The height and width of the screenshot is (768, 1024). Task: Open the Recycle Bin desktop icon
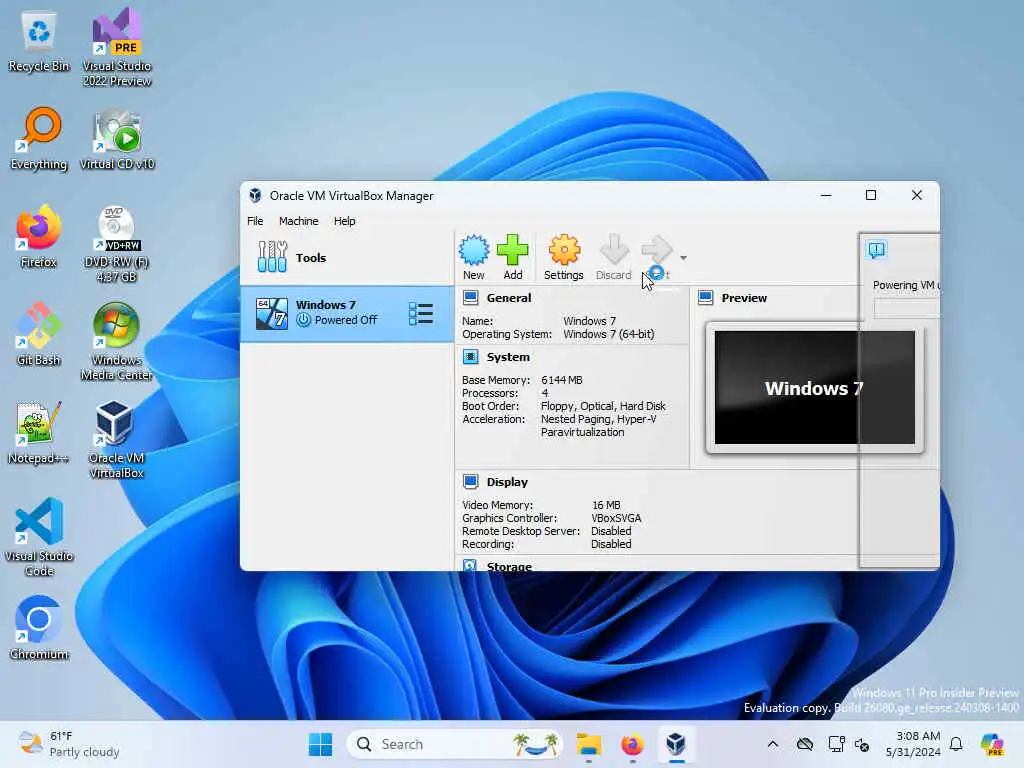[39, 42]
